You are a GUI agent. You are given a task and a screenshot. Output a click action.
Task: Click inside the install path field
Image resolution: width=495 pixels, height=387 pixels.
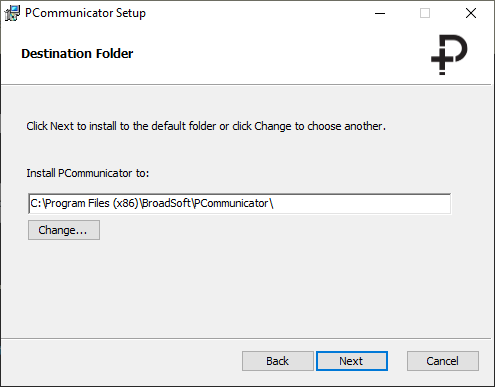(239, 203)
